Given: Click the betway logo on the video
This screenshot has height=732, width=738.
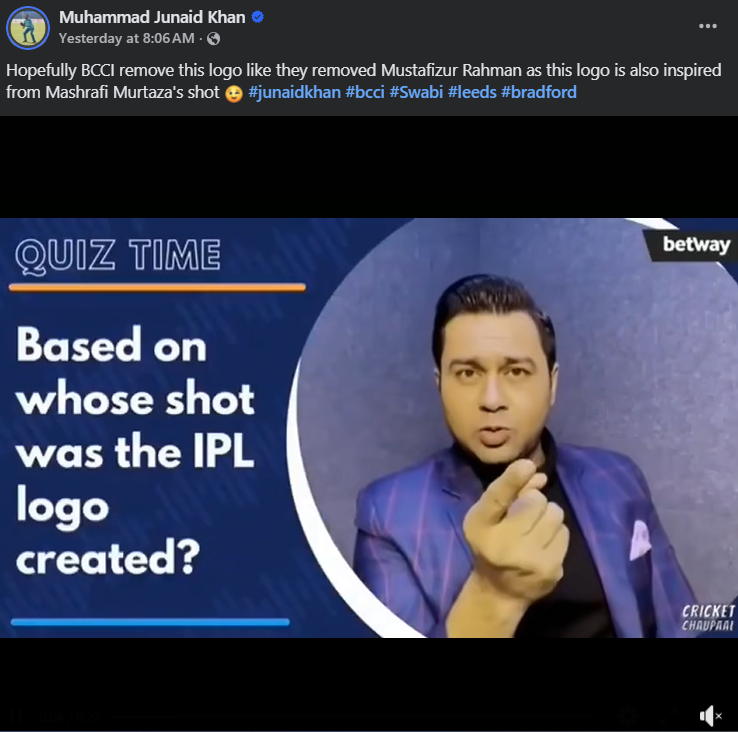Looking at the screenshot, I should coord(697,244).
